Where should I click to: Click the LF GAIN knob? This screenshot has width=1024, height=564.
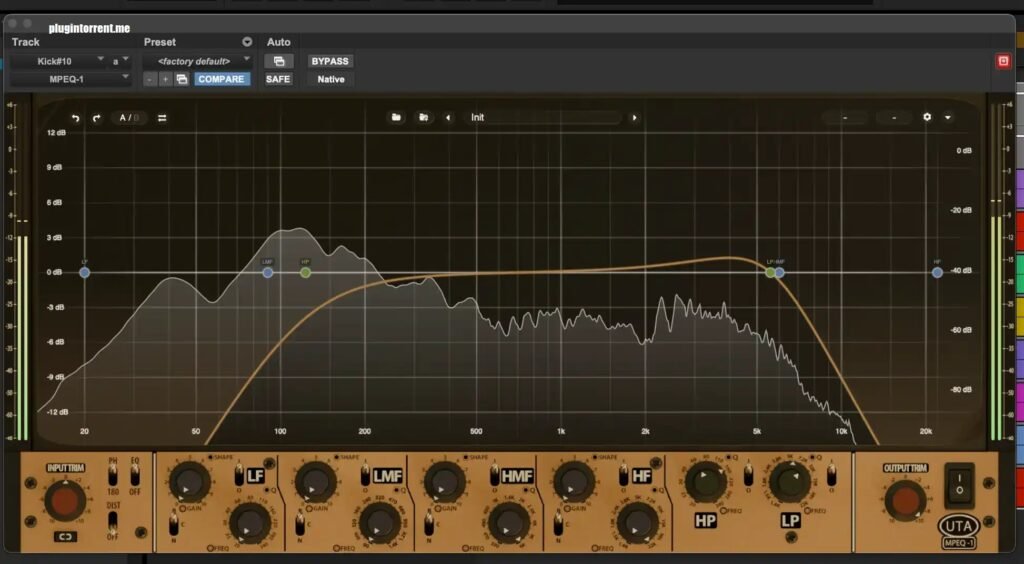(x=189, y=482)
